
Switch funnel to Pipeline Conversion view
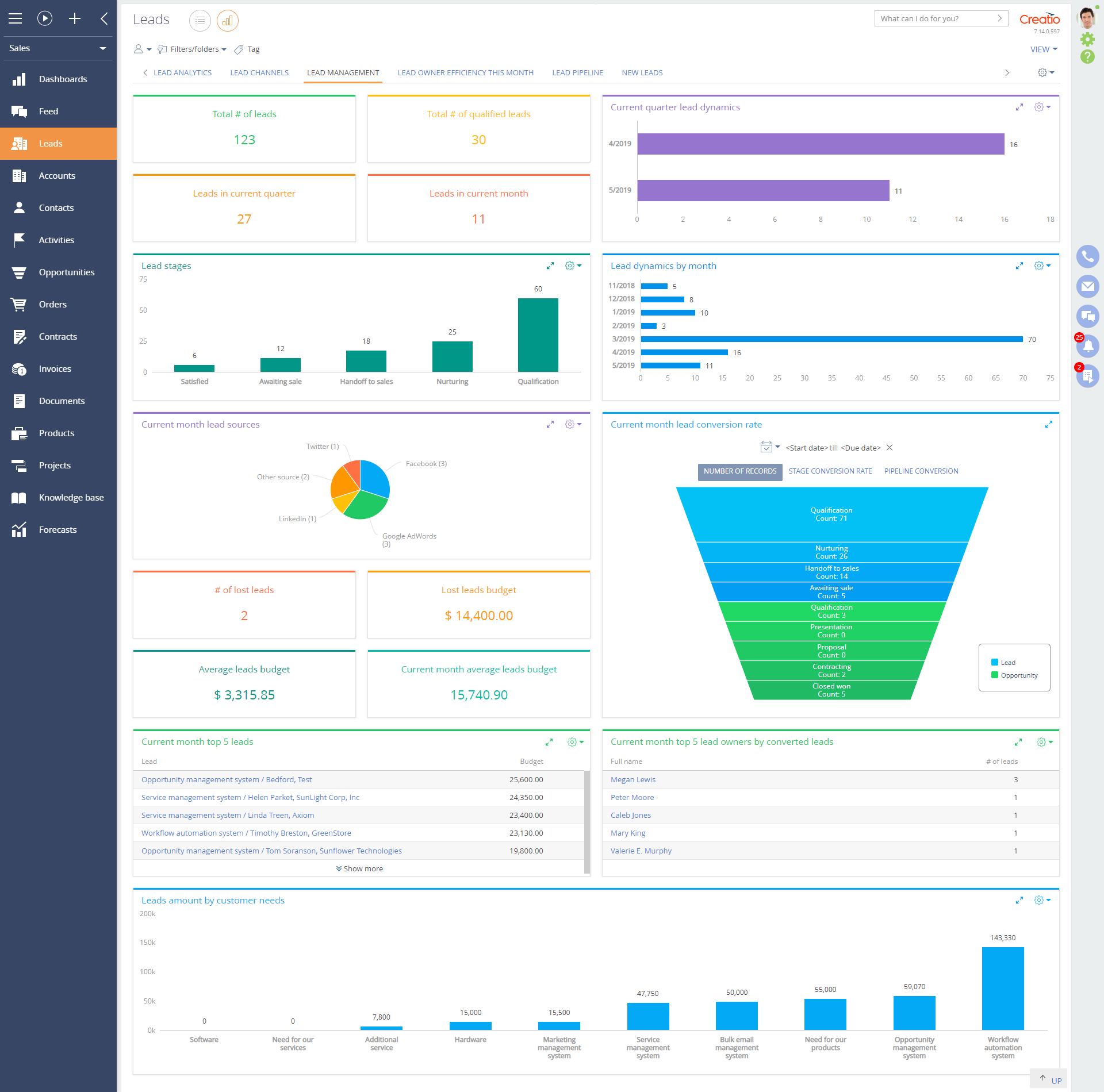click(921, 471)
